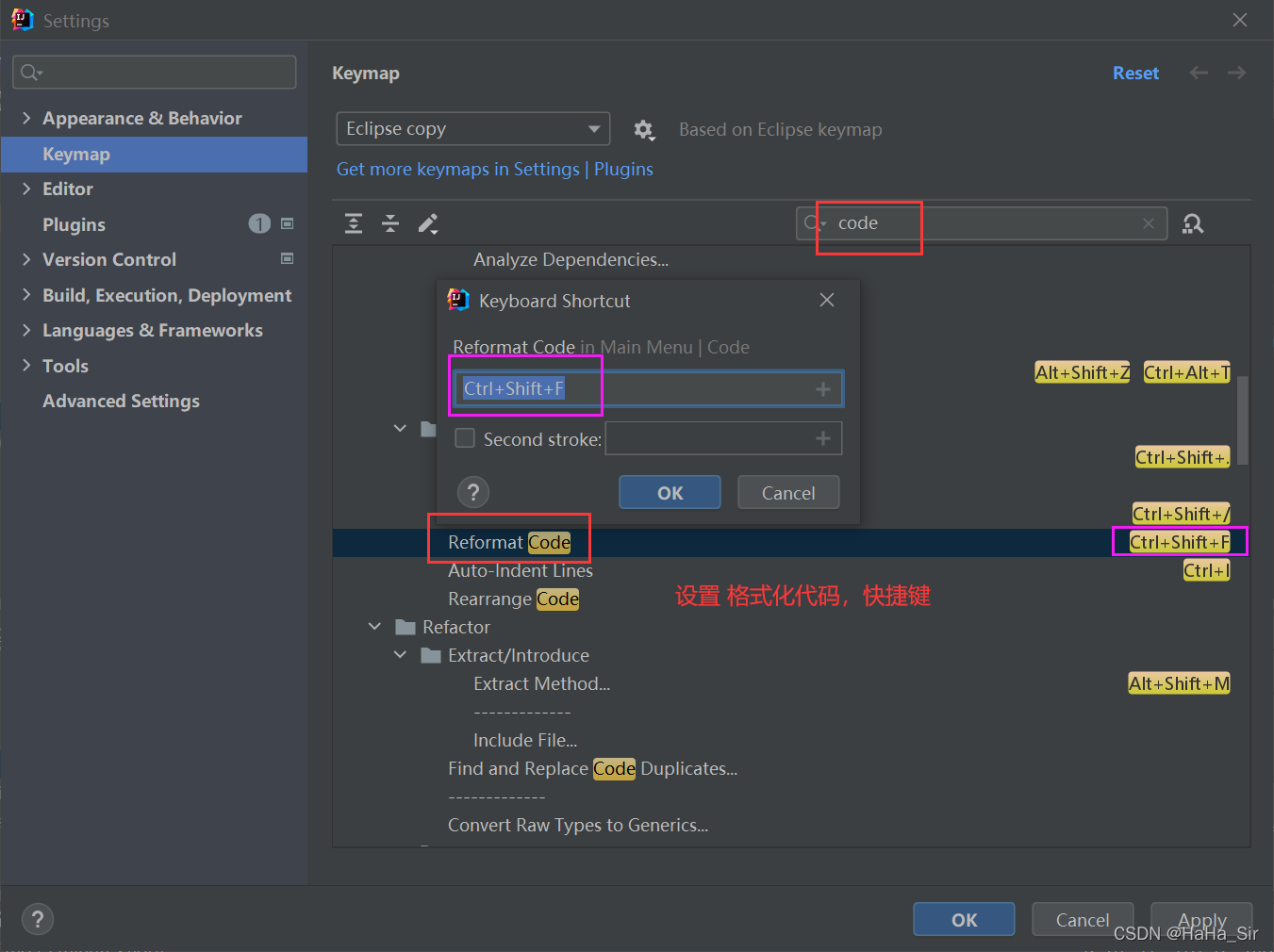
Task: Select Rearrange Code action
Action: pyautogui.click(x=513, y=599)
